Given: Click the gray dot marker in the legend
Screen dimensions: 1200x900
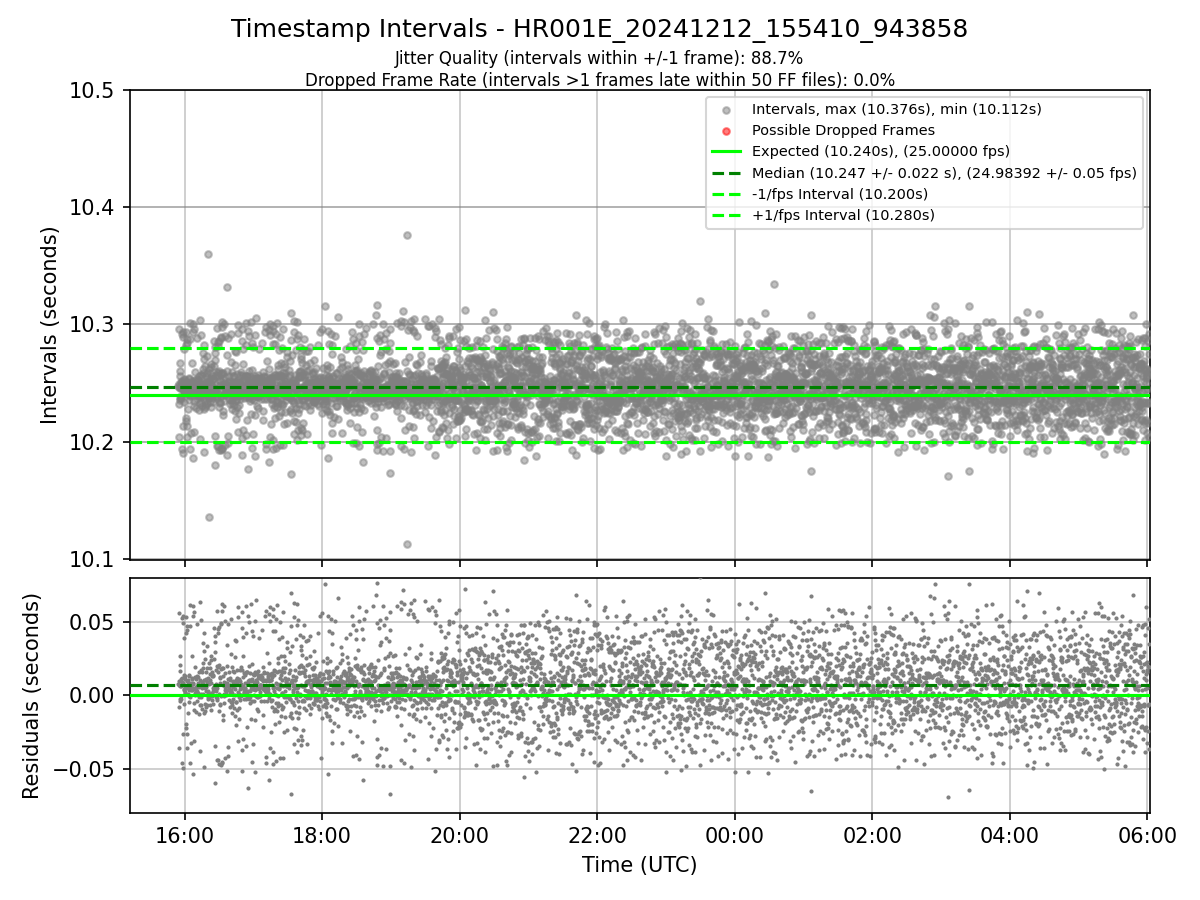Looking at the screenshot, I should tap(726, 110).
